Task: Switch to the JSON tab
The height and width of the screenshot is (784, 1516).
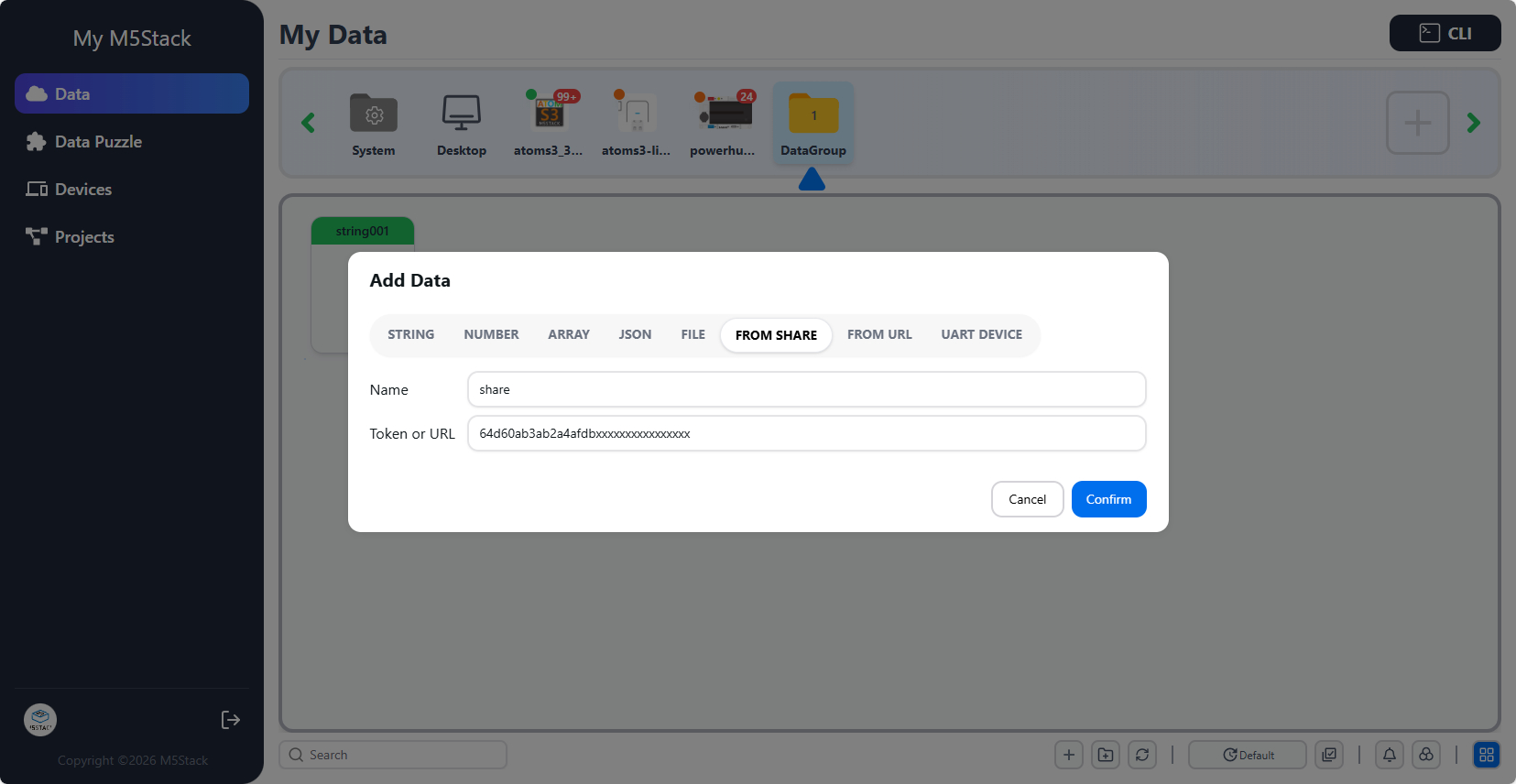Action: point(635,335)
